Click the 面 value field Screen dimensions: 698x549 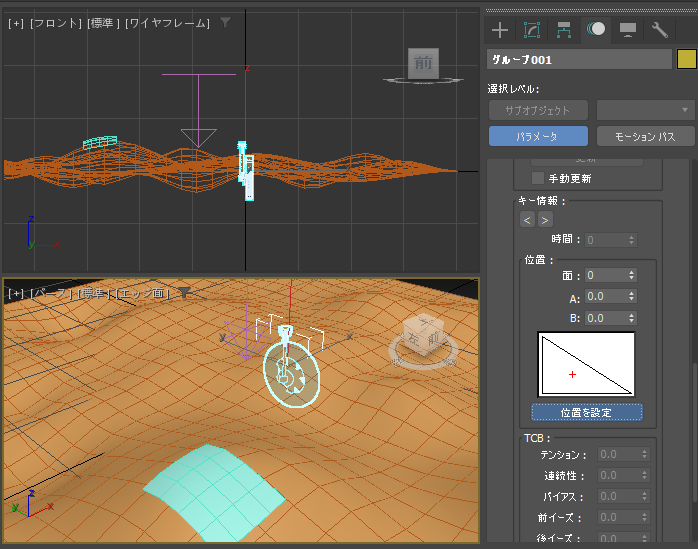pyautogui.click(x=605, y=275)
